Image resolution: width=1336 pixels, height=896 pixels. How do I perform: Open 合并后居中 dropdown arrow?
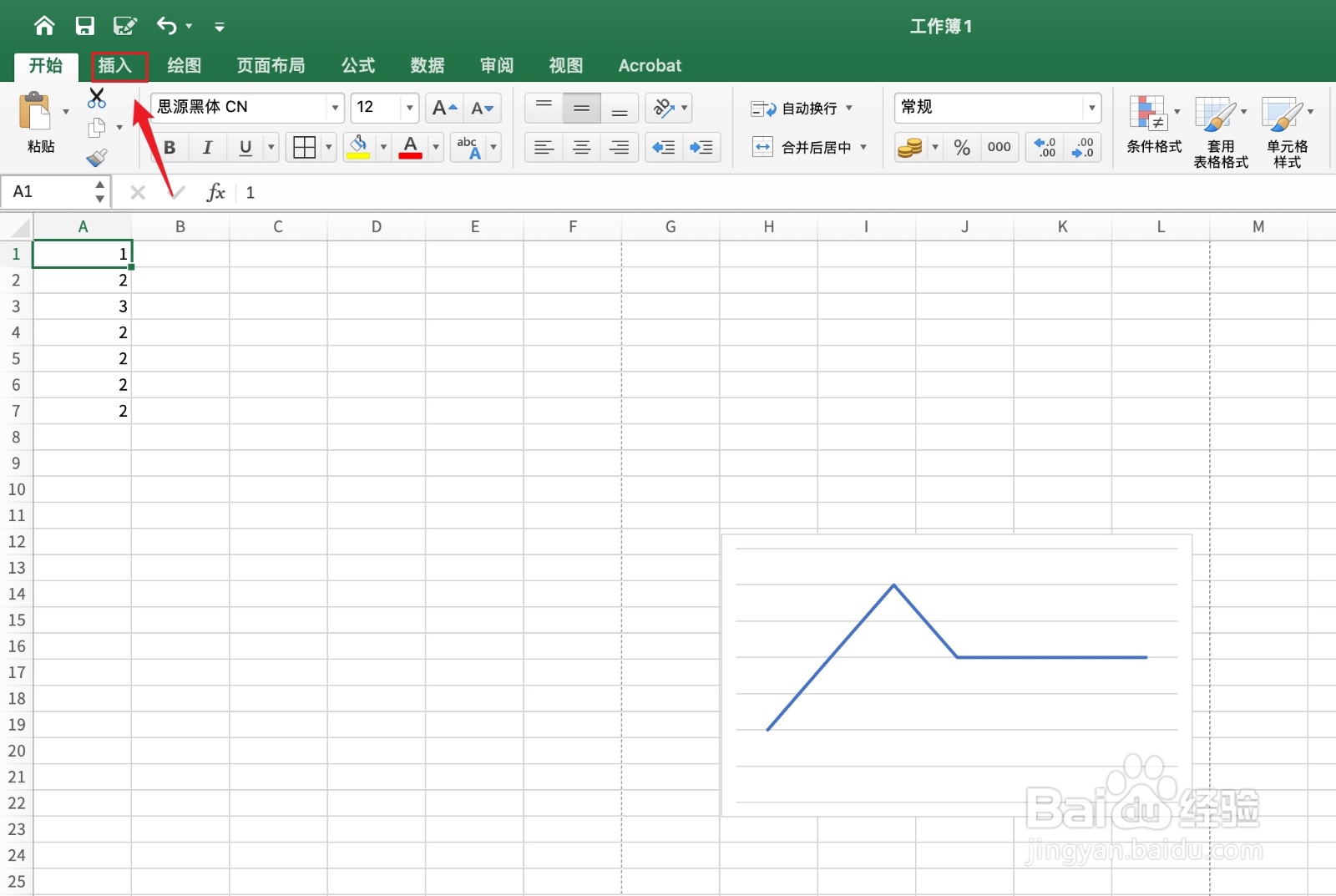[863, 148]
